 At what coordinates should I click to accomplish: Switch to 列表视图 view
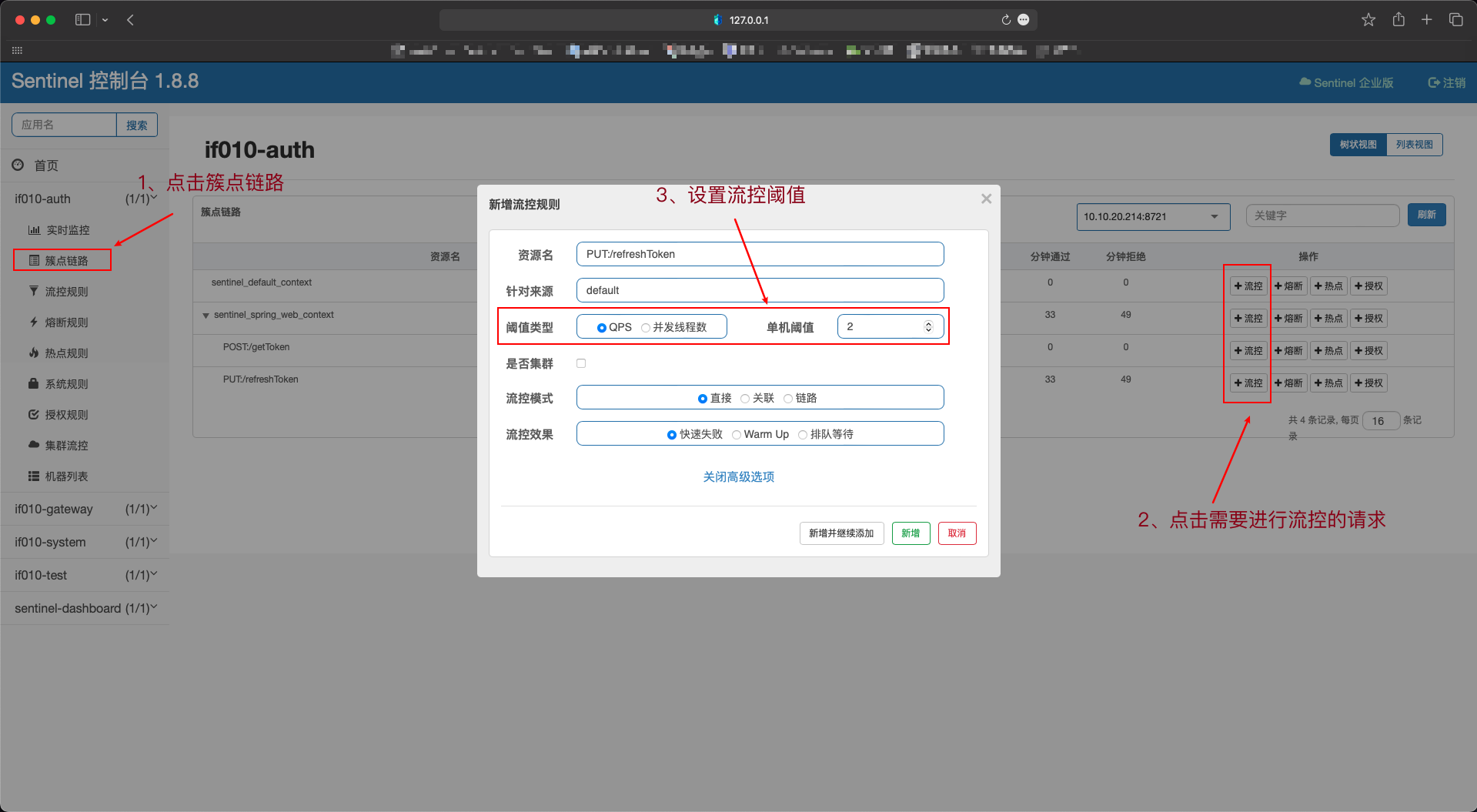(1414, 145)
